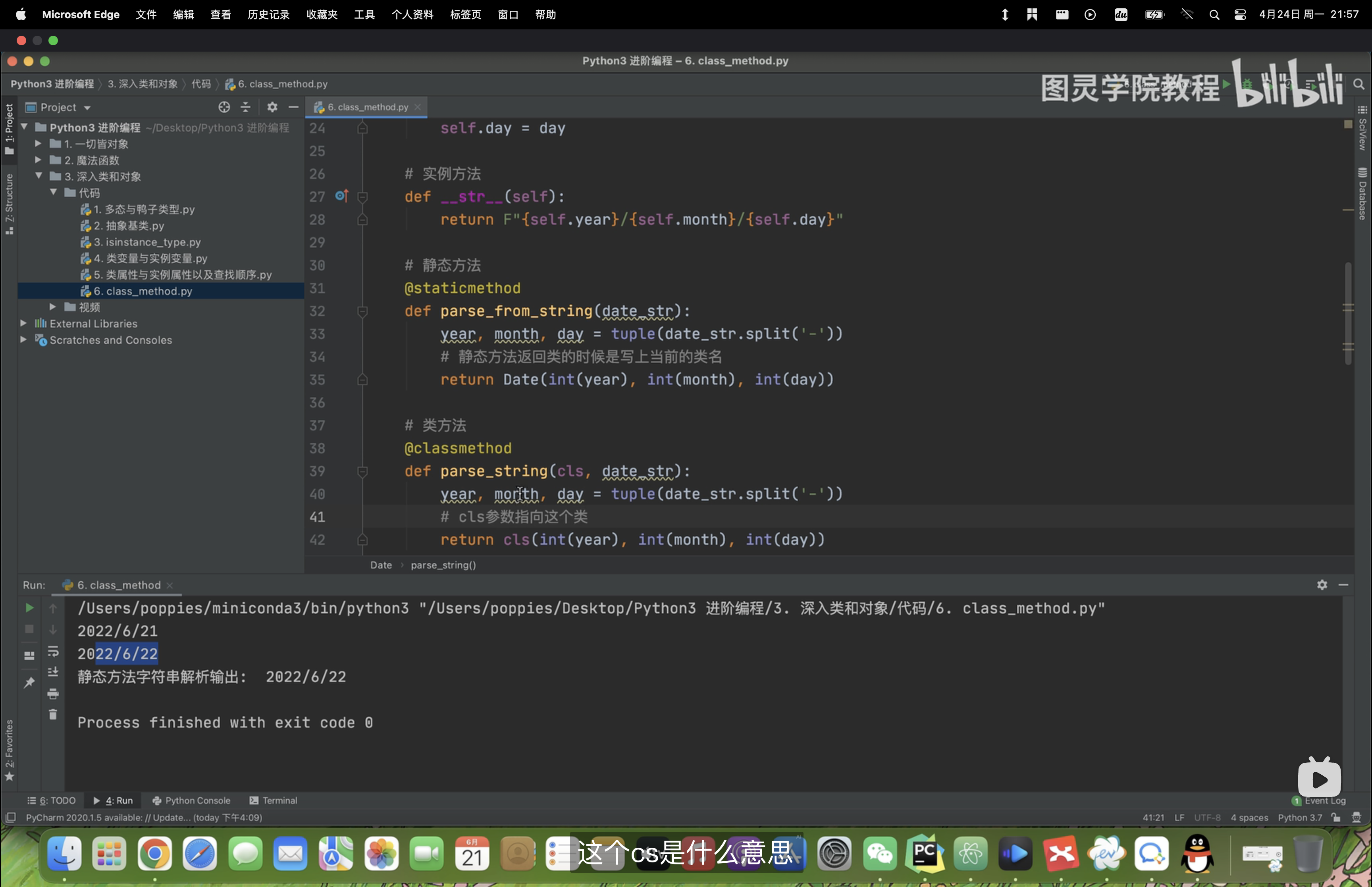Open the Terminal tab
1372x887 pixels.
click(x=274, y=800)
